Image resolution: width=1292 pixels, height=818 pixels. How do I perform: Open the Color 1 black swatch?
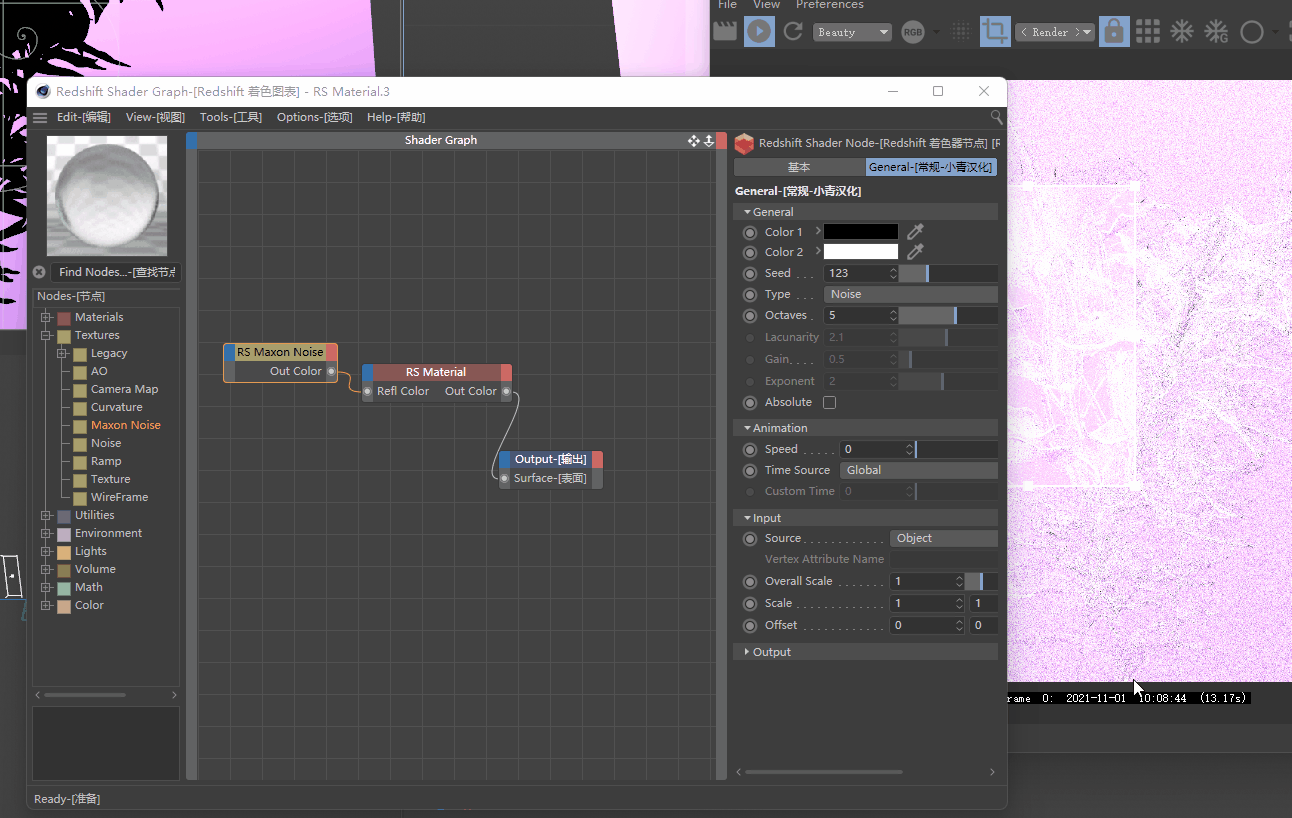[x=861, y=232]
